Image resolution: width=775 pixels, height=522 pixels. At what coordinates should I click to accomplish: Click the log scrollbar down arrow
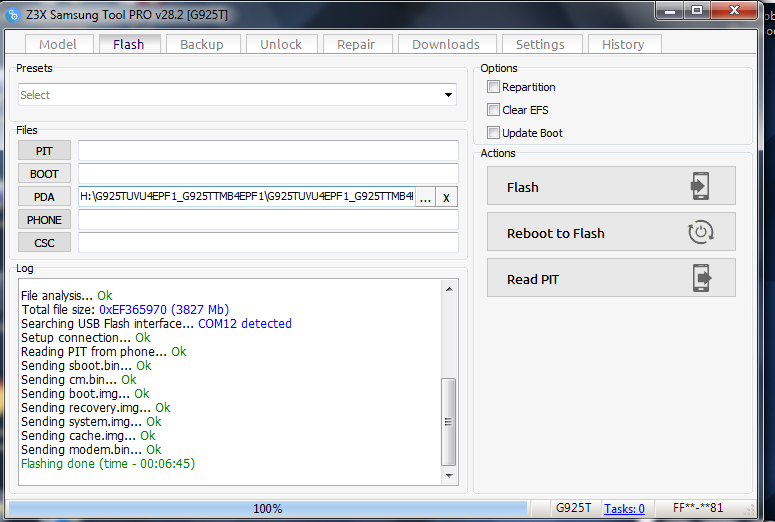coord(449,476)
